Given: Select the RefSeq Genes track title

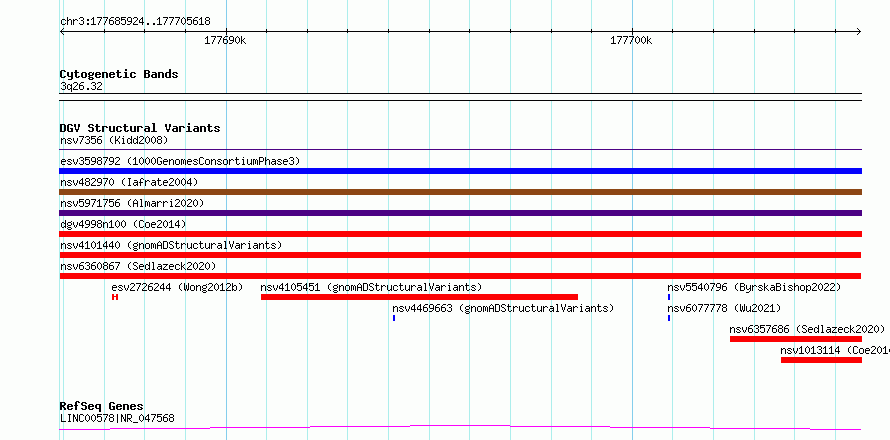Looking at the screenshot, I should coord(102,406).
